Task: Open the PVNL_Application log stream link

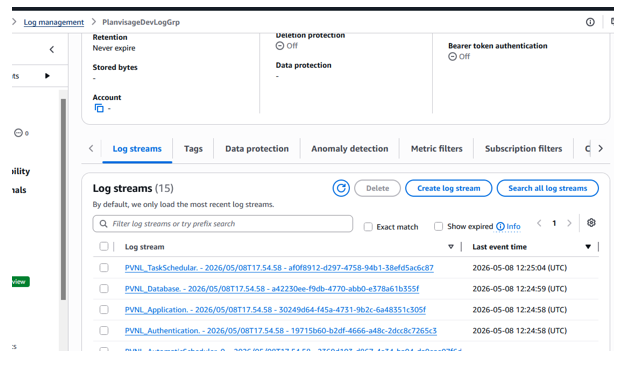Action: [x=275, y=310]
